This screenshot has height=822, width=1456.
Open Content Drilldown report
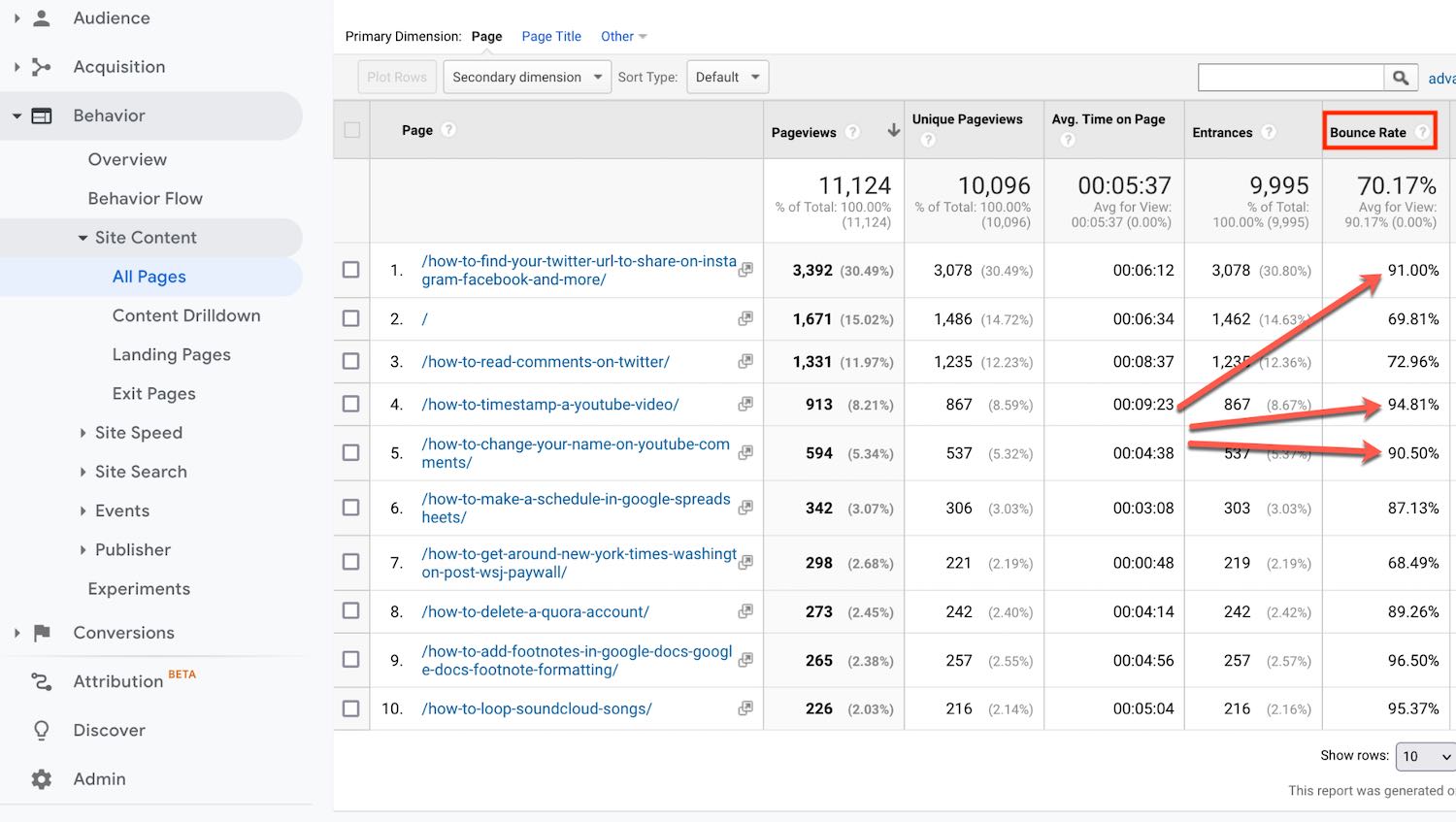click(186, 315)
